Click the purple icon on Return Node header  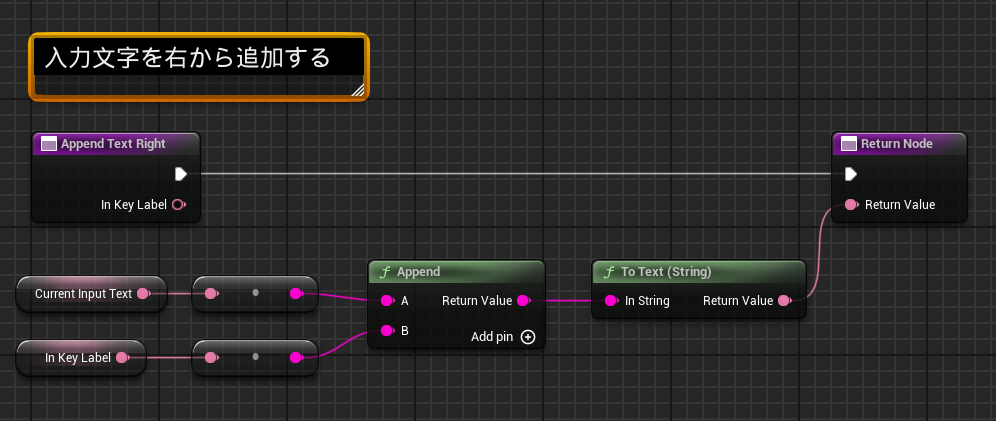[849, 144]
